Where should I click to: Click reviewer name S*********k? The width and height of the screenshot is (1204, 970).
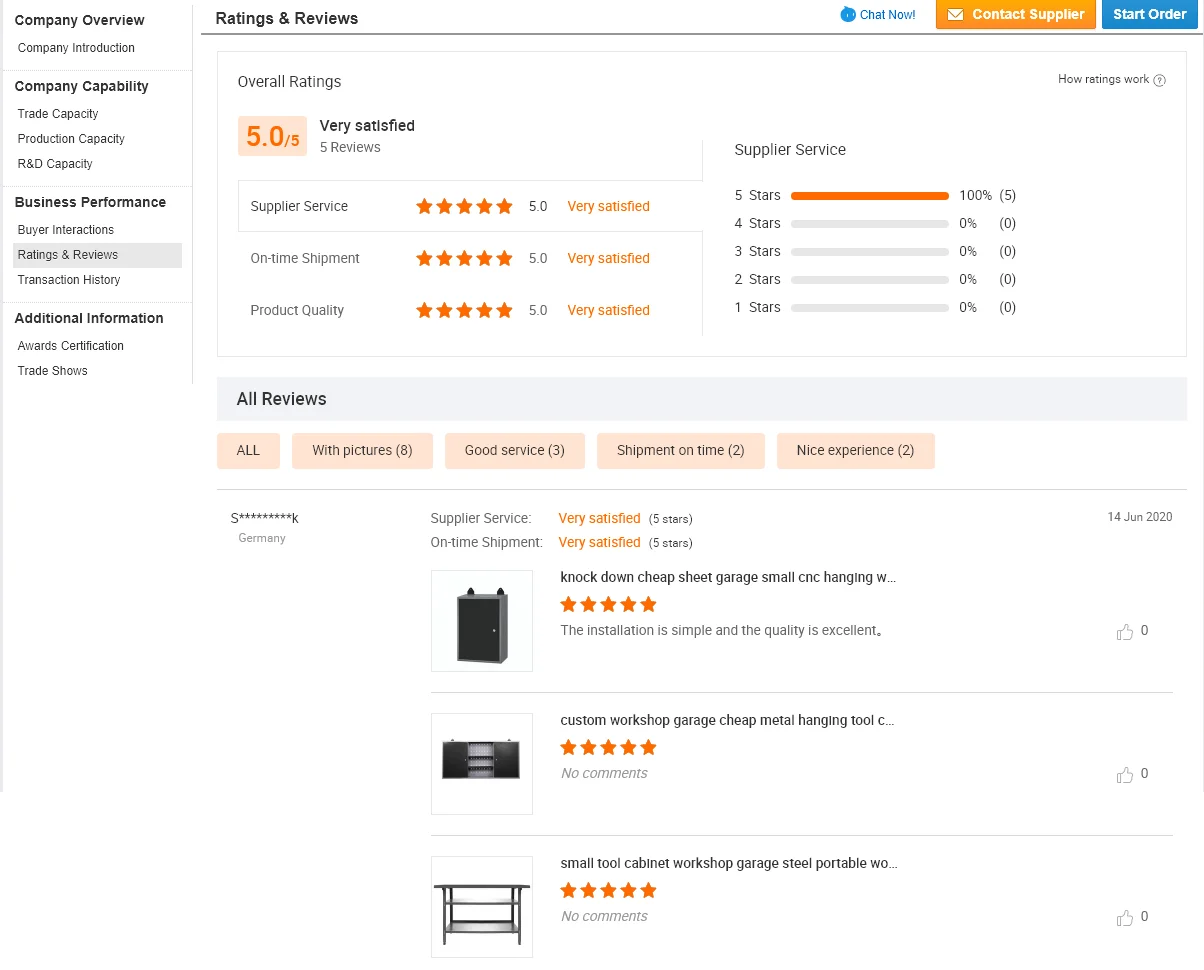point(264,518)
